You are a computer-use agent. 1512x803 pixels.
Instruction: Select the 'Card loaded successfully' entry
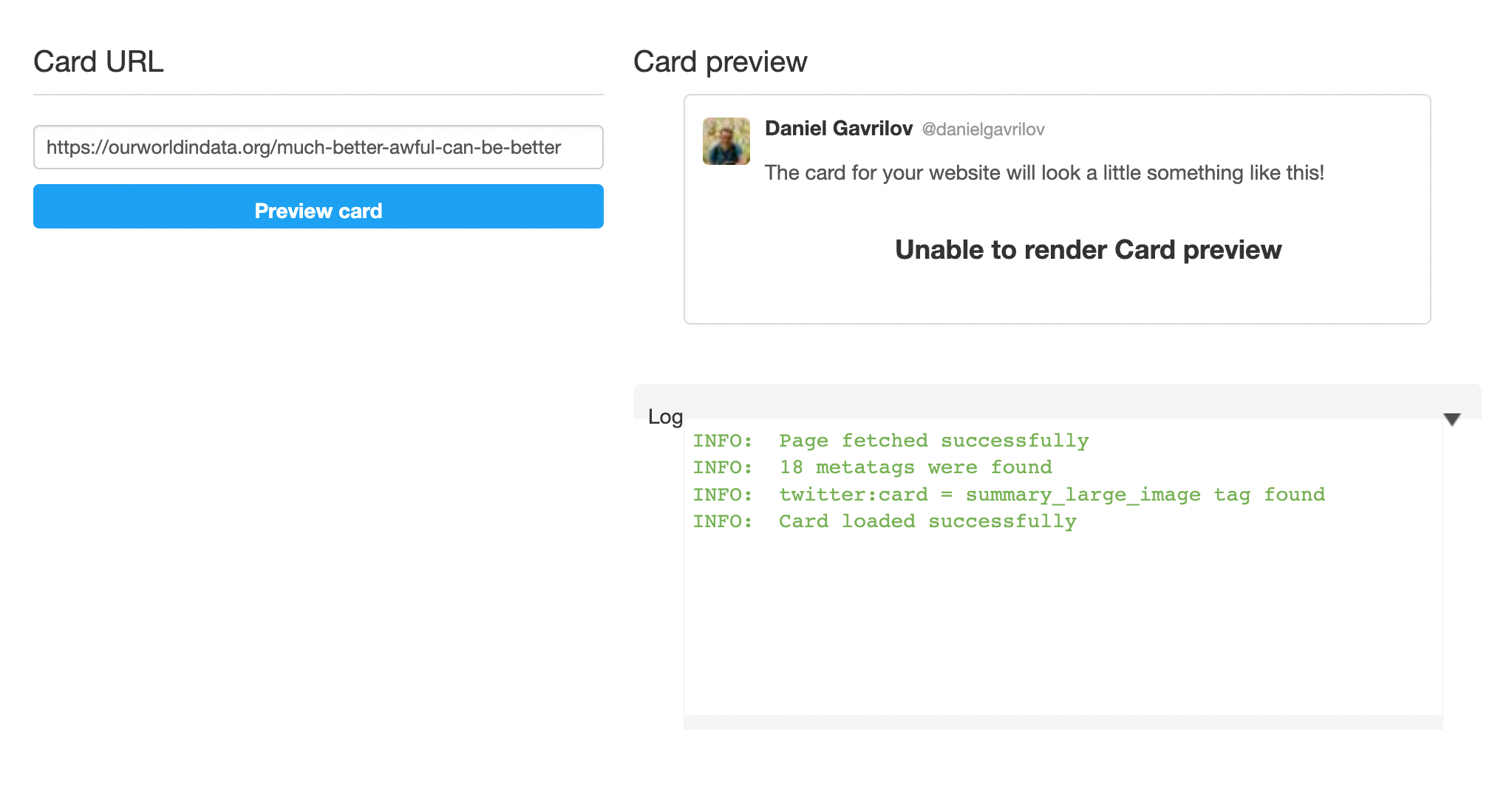(885, 521)
